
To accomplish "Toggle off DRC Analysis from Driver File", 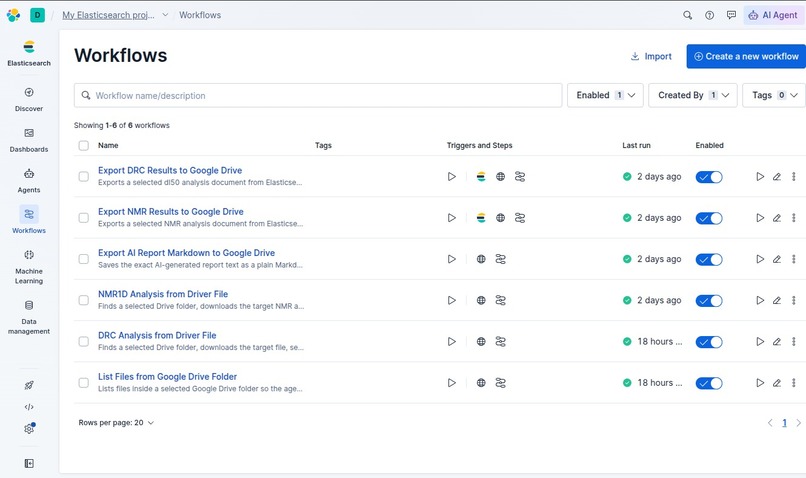I will pyautogui.click(x=709, y=342).
